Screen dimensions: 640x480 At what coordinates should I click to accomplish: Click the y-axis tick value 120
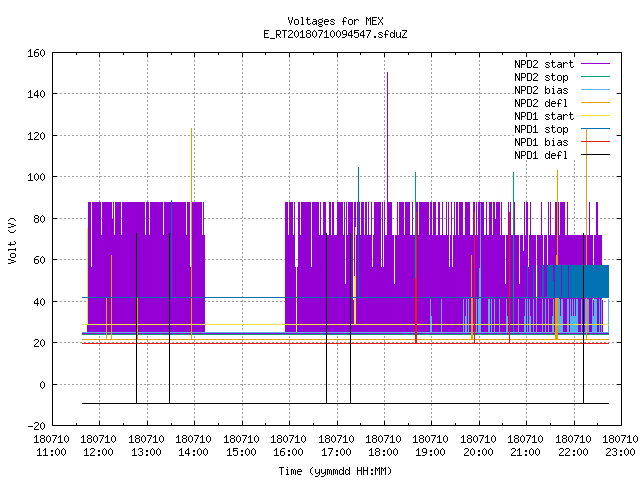[36, 136]
